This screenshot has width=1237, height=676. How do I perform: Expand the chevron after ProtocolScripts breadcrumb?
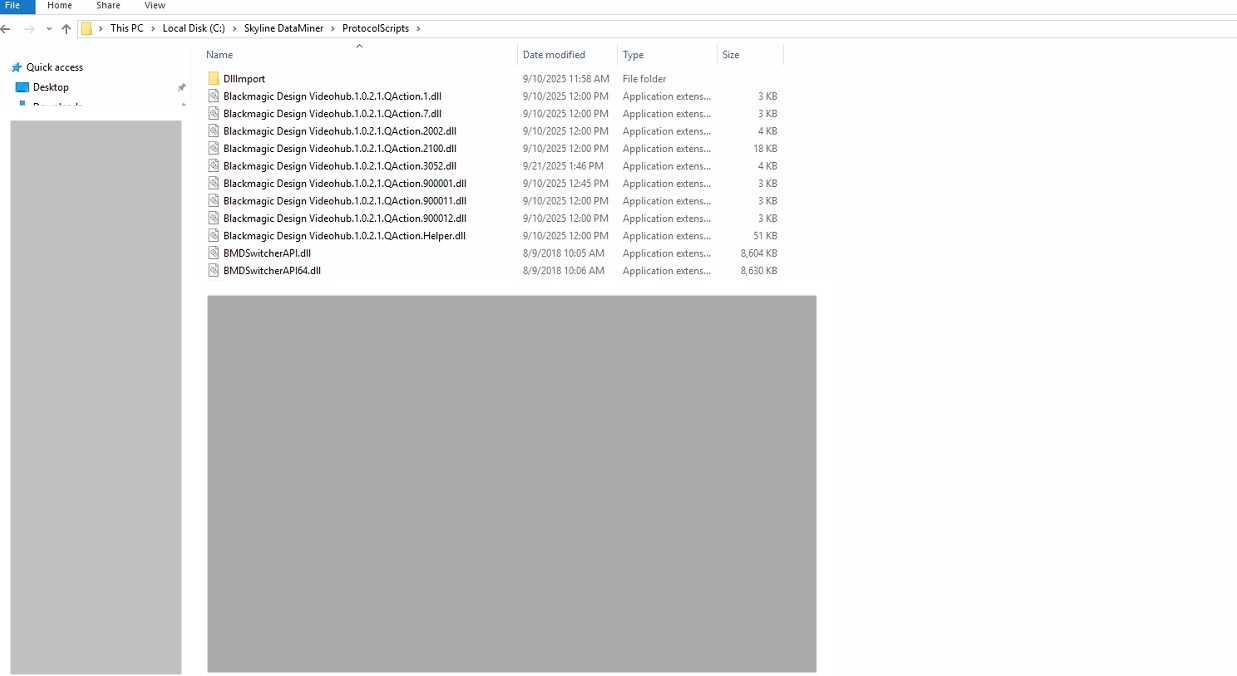point(418,29)
